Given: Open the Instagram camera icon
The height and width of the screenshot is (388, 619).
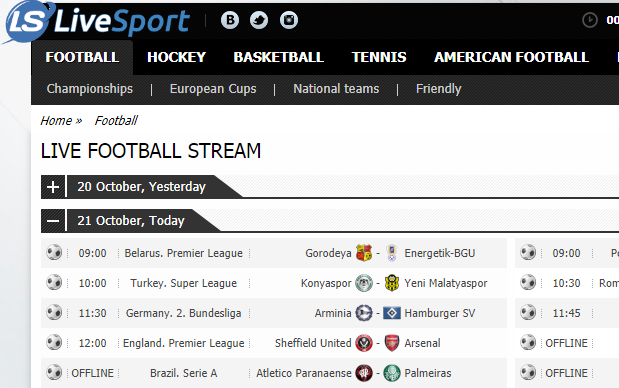Looking at the screenshot, I should [x=289, y=20].
